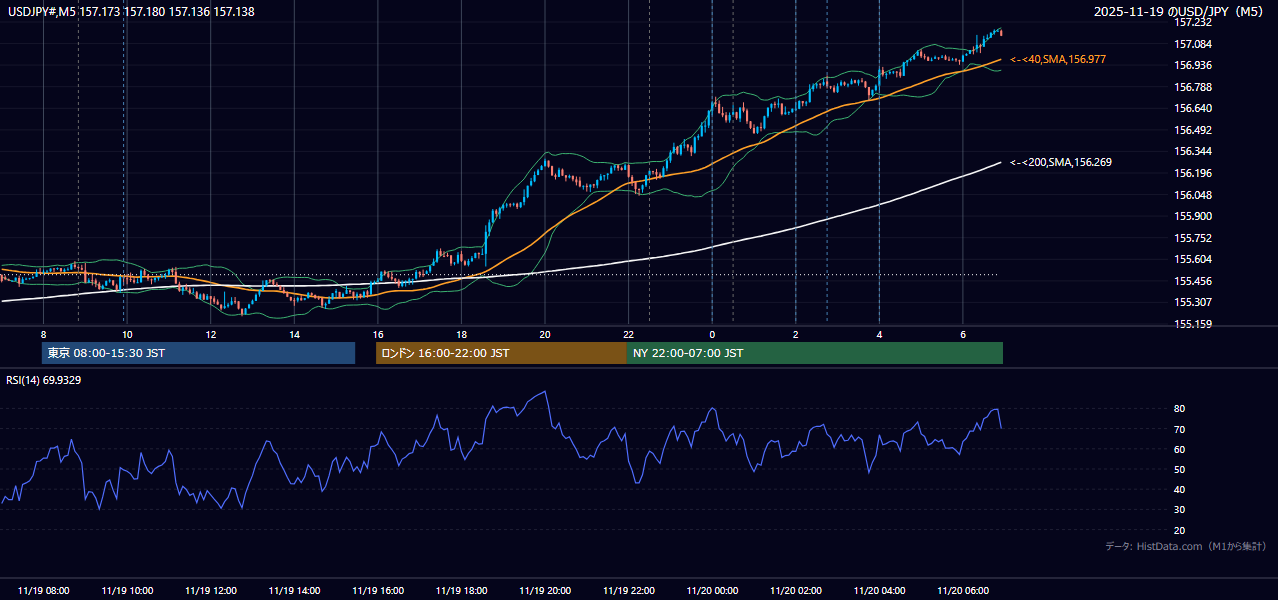Click the 11/19 12:00 date label

(x=211, y=591)
